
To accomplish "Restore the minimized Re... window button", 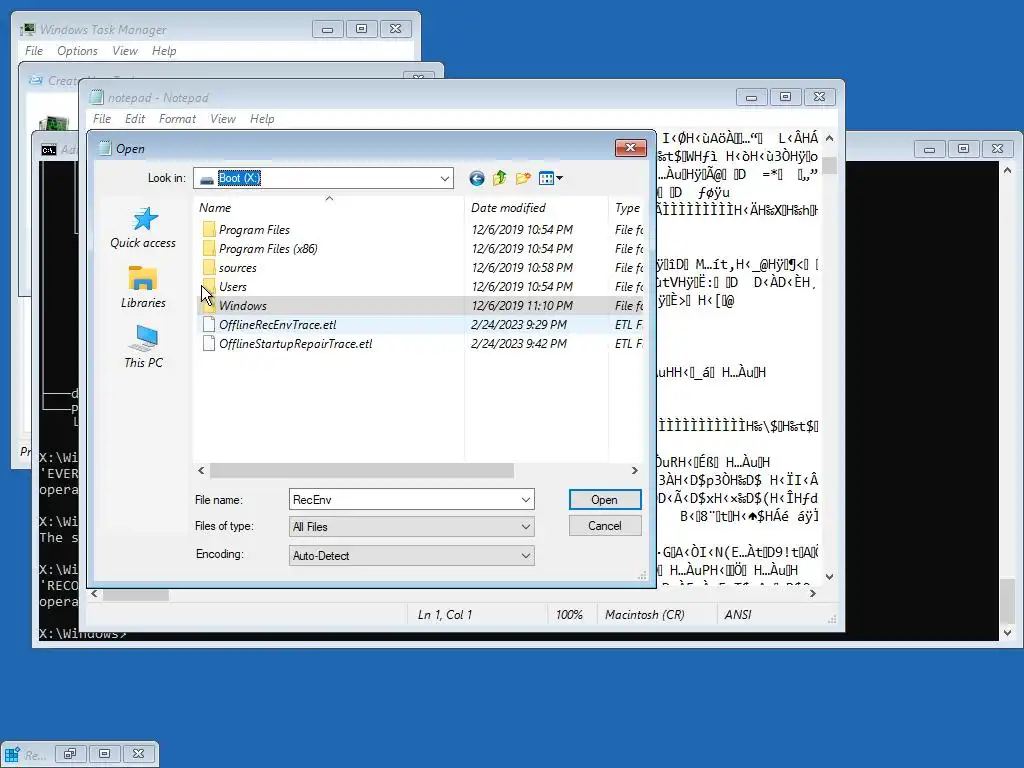I will pos(70,754).
